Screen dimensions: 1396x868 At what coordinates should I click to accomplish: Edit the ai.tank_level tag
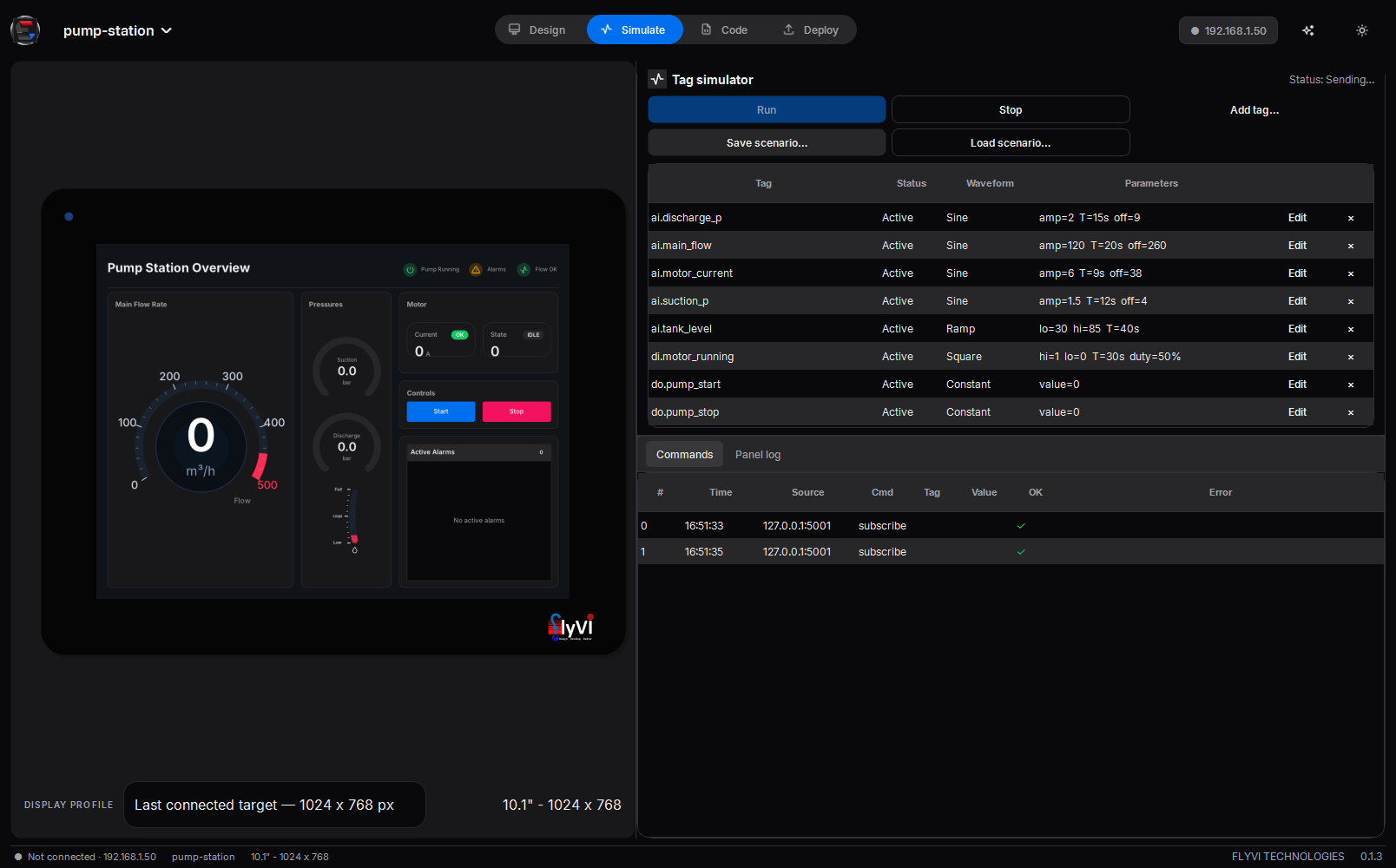(x=1297, y=329)
